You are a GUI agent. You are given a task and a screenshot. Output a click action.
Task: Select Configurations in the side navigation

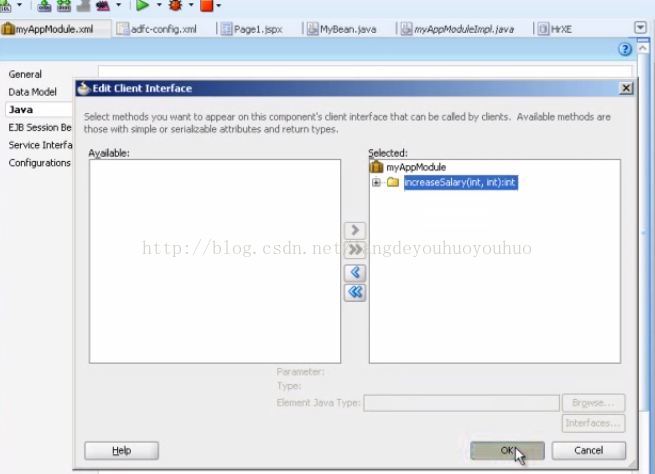[x=40, y=163]
